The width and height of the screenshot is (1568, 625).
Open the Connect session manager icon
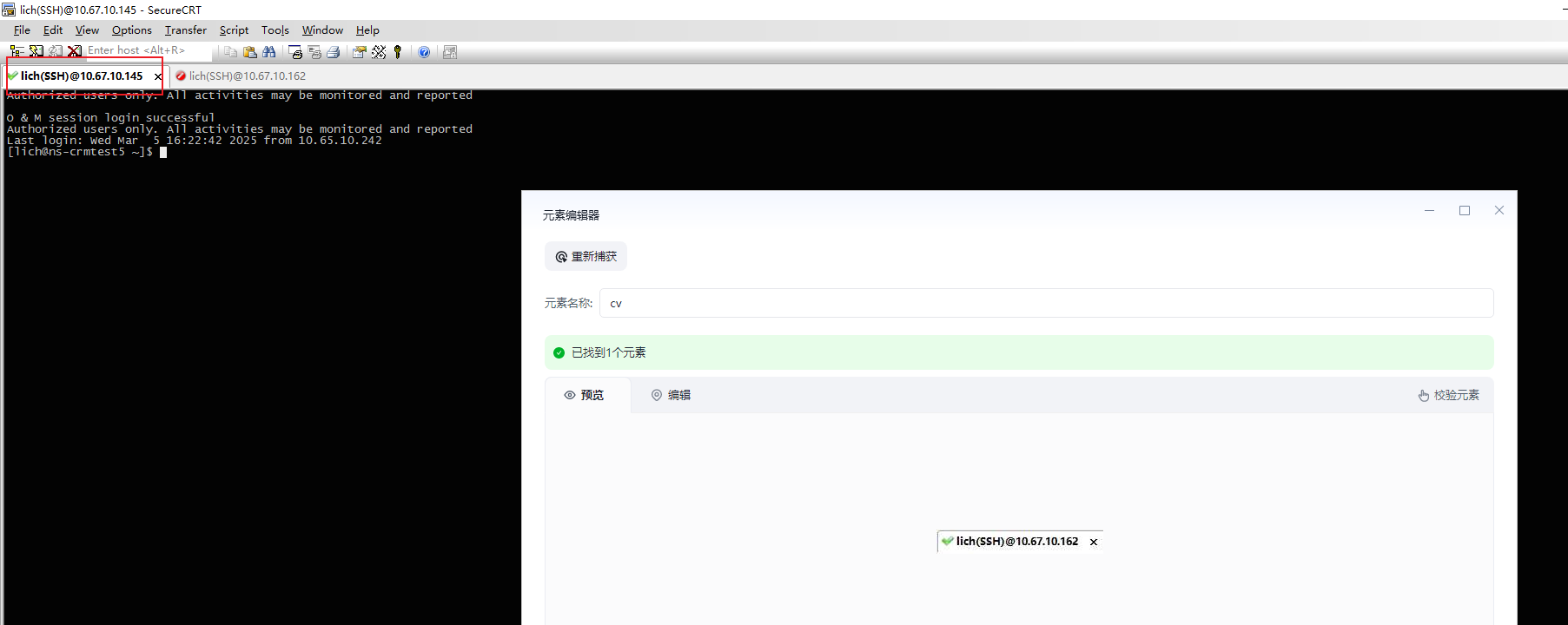pos(17,52)
